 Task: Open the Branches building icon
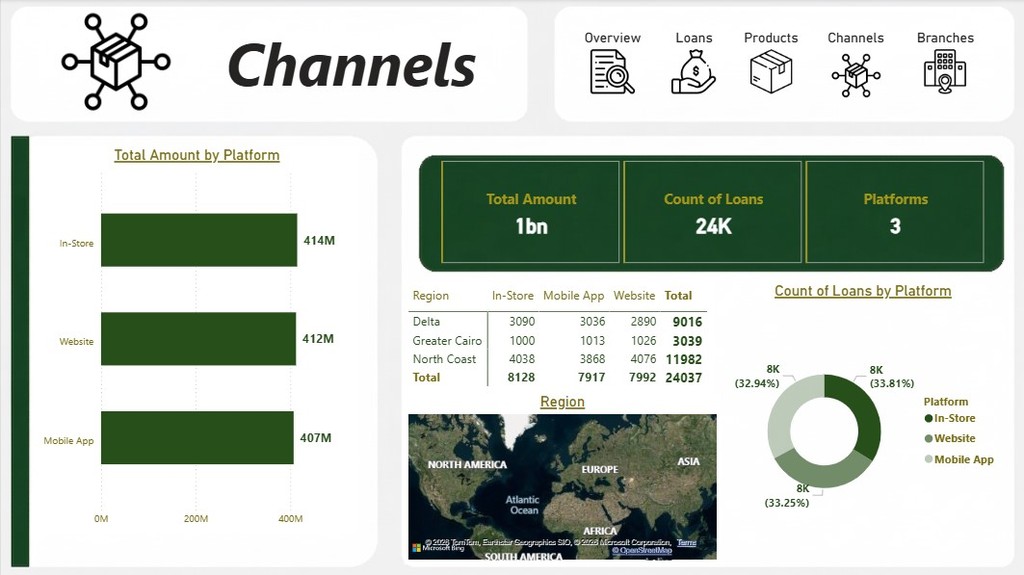click(x=945, y=72)
